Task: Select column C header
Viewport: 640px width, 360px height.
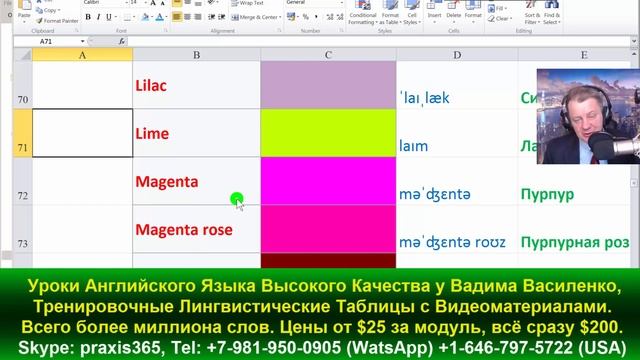Action: (328, 55)
